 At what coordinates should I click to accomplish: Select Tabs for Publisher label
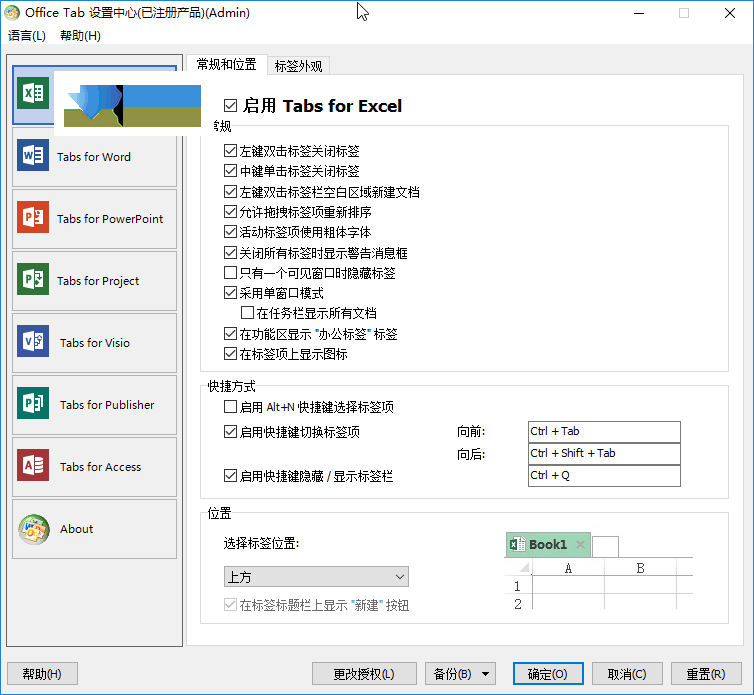[107, 405]
